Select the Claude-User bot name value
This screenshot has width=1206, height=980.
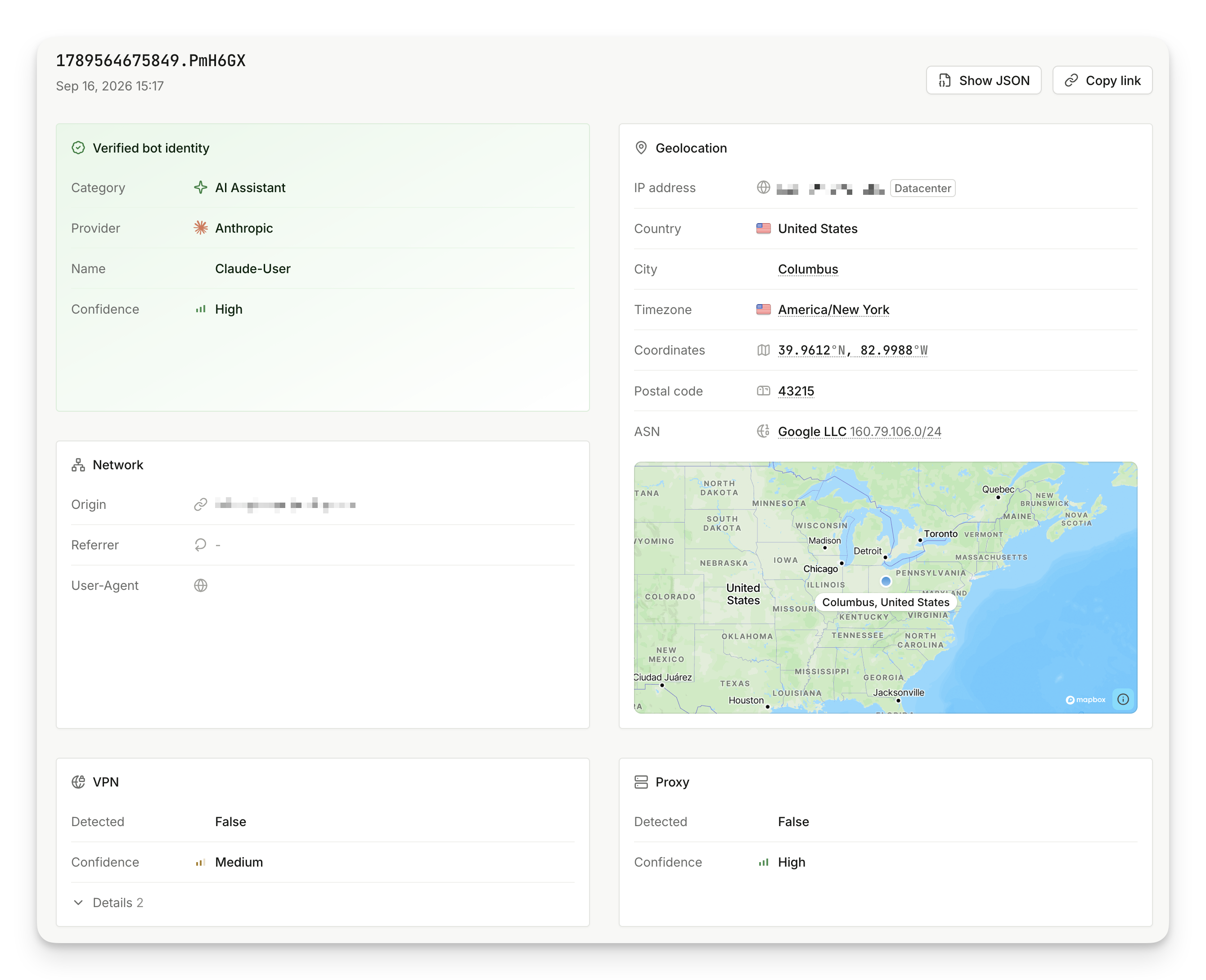point(252,269)
